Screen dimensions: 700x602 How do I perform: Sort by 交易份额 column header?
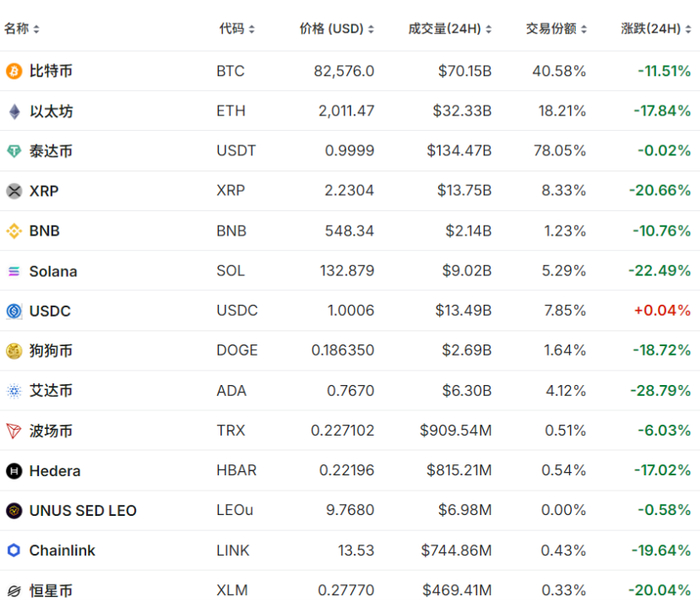(x=556, y=29)
